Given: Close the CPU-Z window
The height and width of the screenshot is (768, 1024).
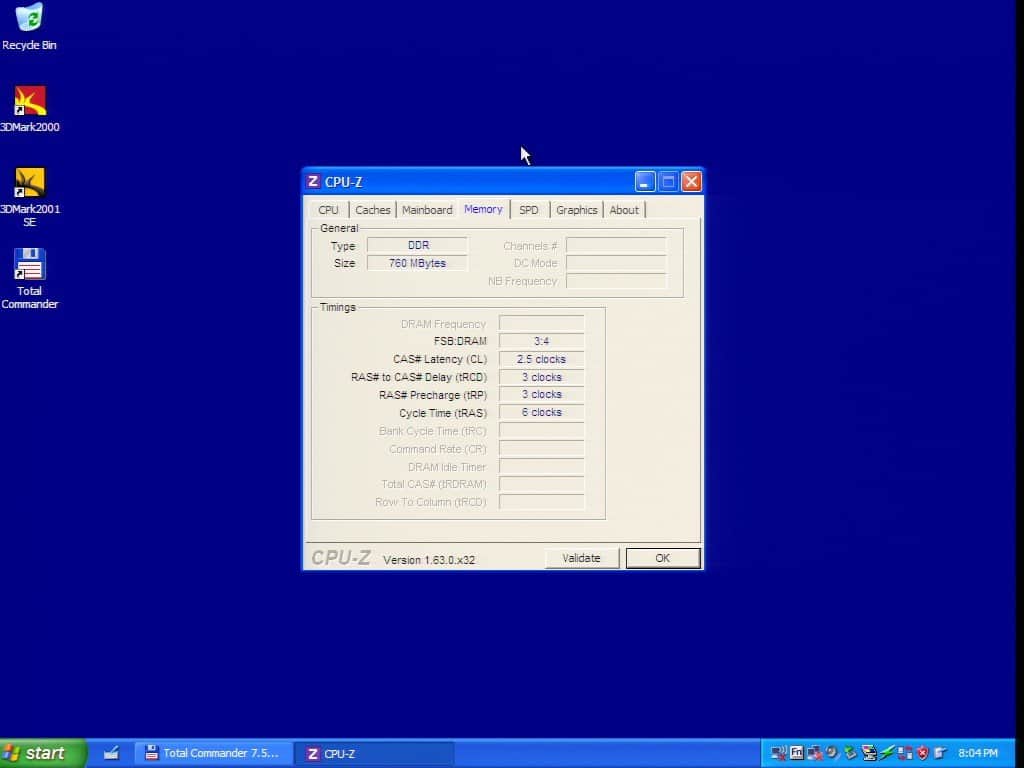Looking at the screenshot, I should pyautogui.click(x=692, y=182).
